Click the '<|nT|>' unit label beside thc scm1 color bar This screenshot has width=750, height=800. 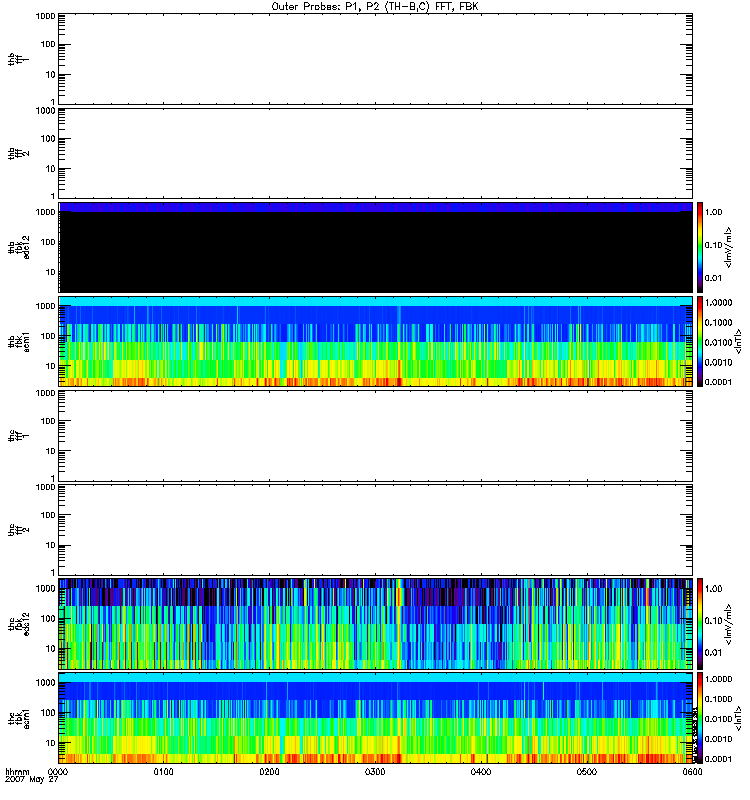738,718
